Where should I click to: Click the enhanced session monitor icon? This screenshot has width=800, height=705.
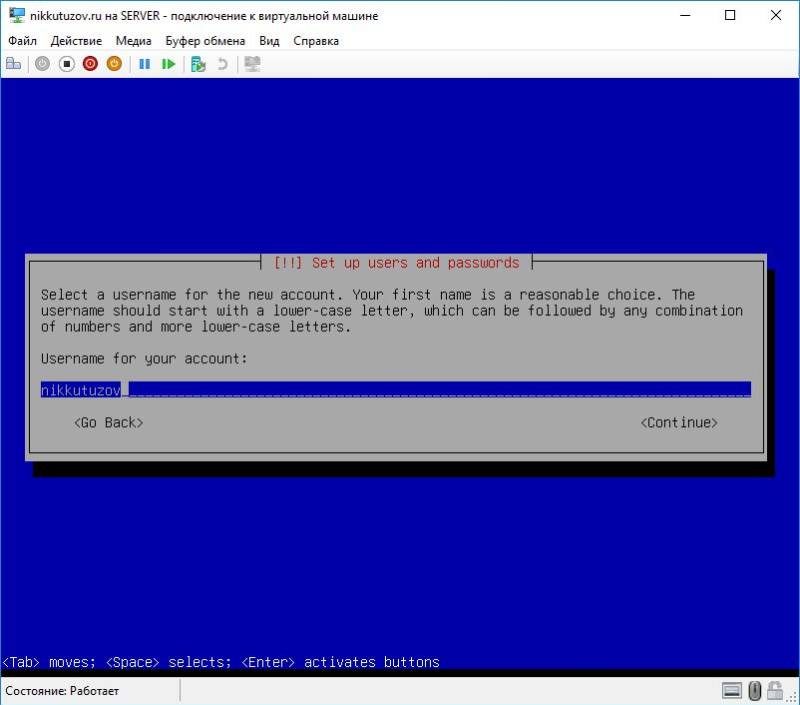[x=252, y=64]
